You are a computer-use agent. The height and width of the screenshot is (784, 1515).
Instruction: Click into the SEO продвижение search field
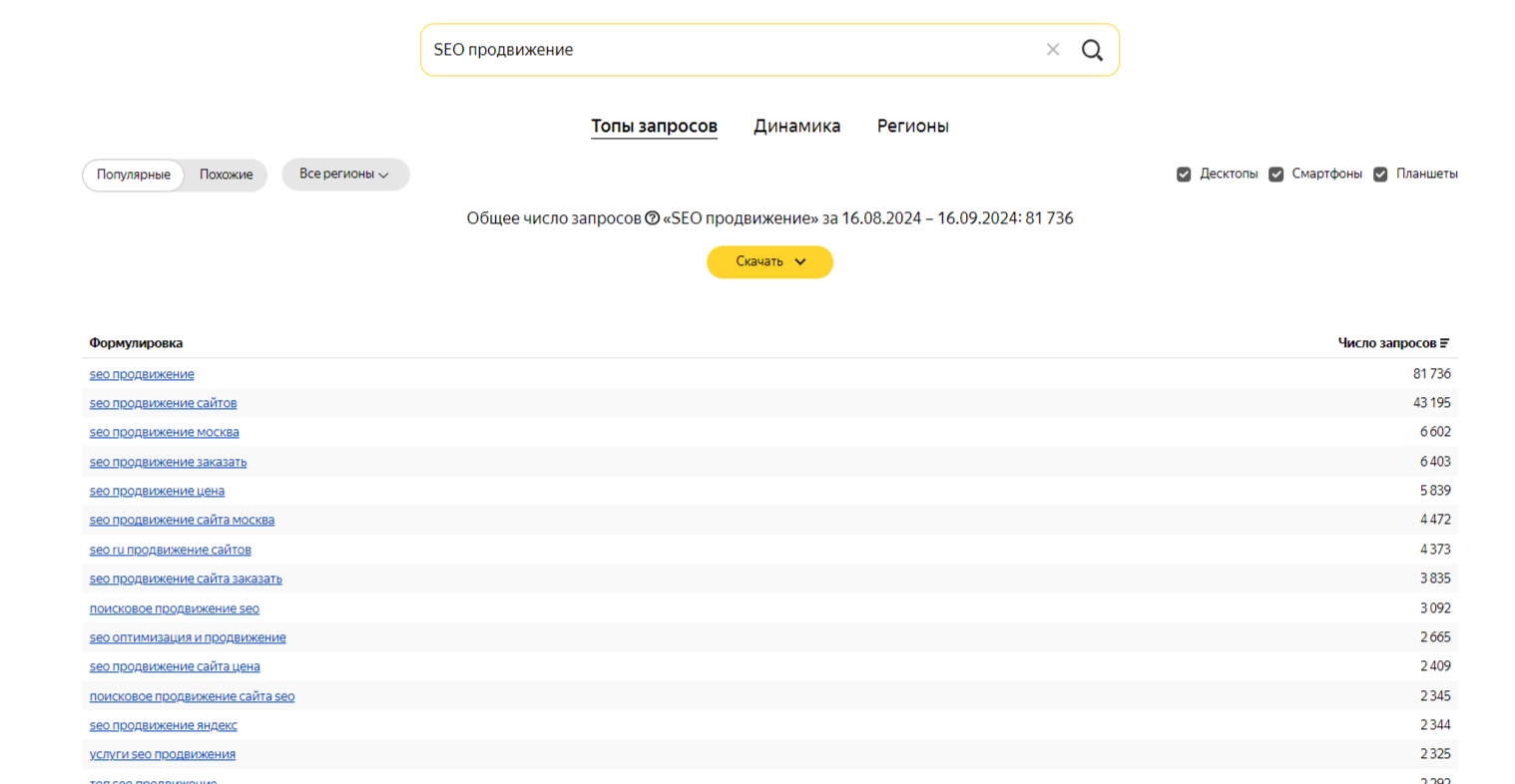[729, 50]
